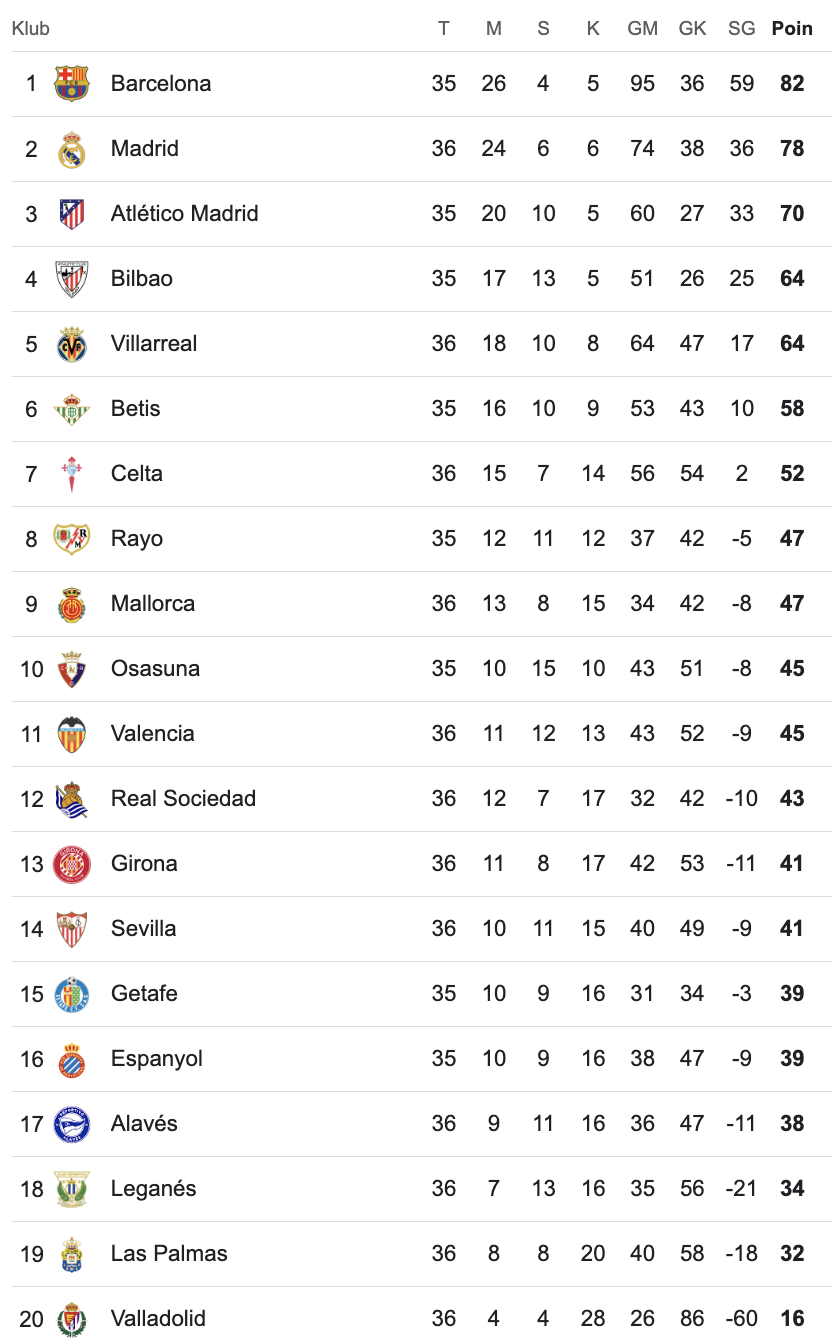Click the Real Sociedad team name
832x1344 pixels.
[x=183, y=799]
